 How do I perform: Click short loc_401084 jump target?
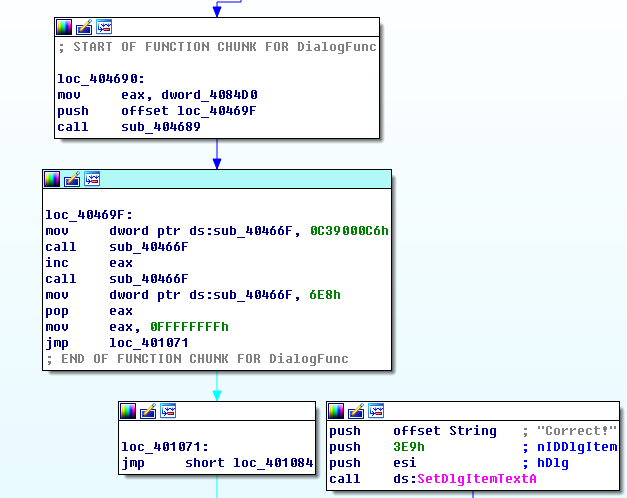click(x=249, y=463)
